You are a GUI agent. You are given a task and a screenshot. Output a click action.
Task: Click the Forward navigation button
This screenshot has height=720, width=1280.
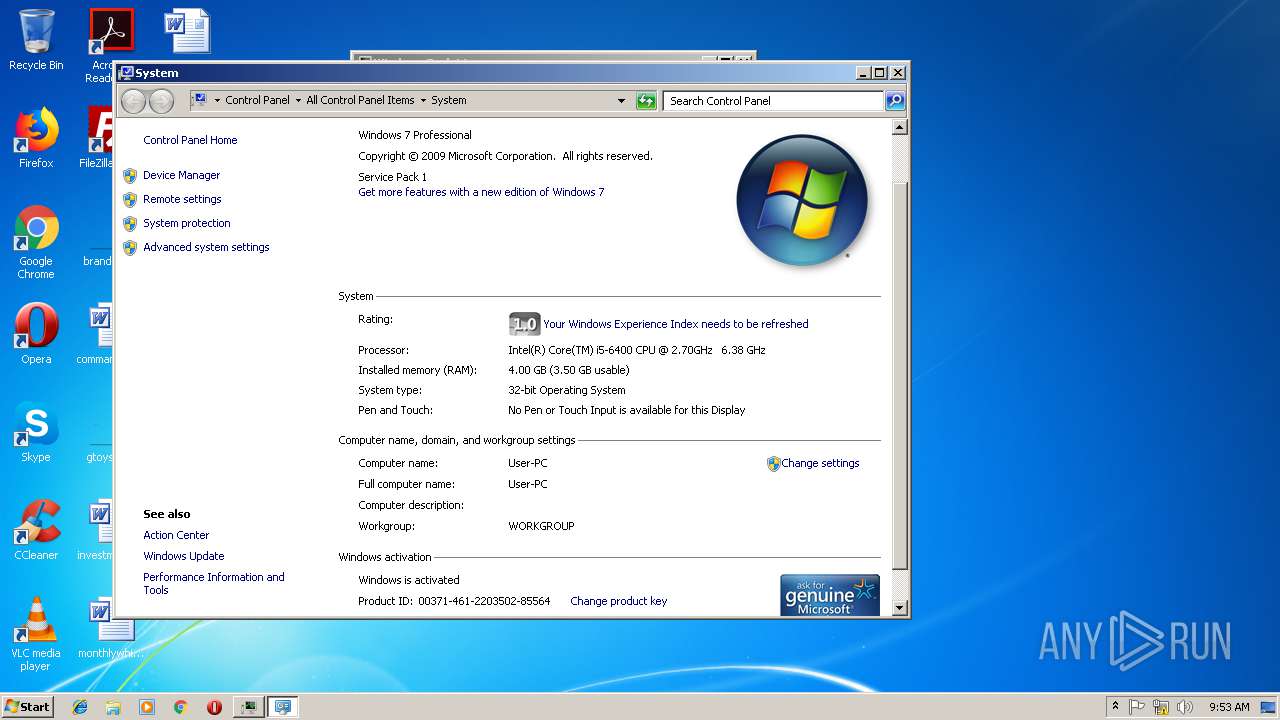coord(161,100)
